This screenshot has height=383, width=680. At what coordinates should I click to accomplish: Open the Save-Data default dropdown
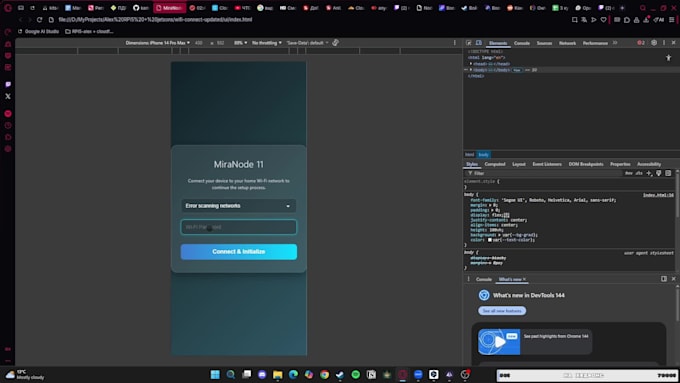[307, 43]
